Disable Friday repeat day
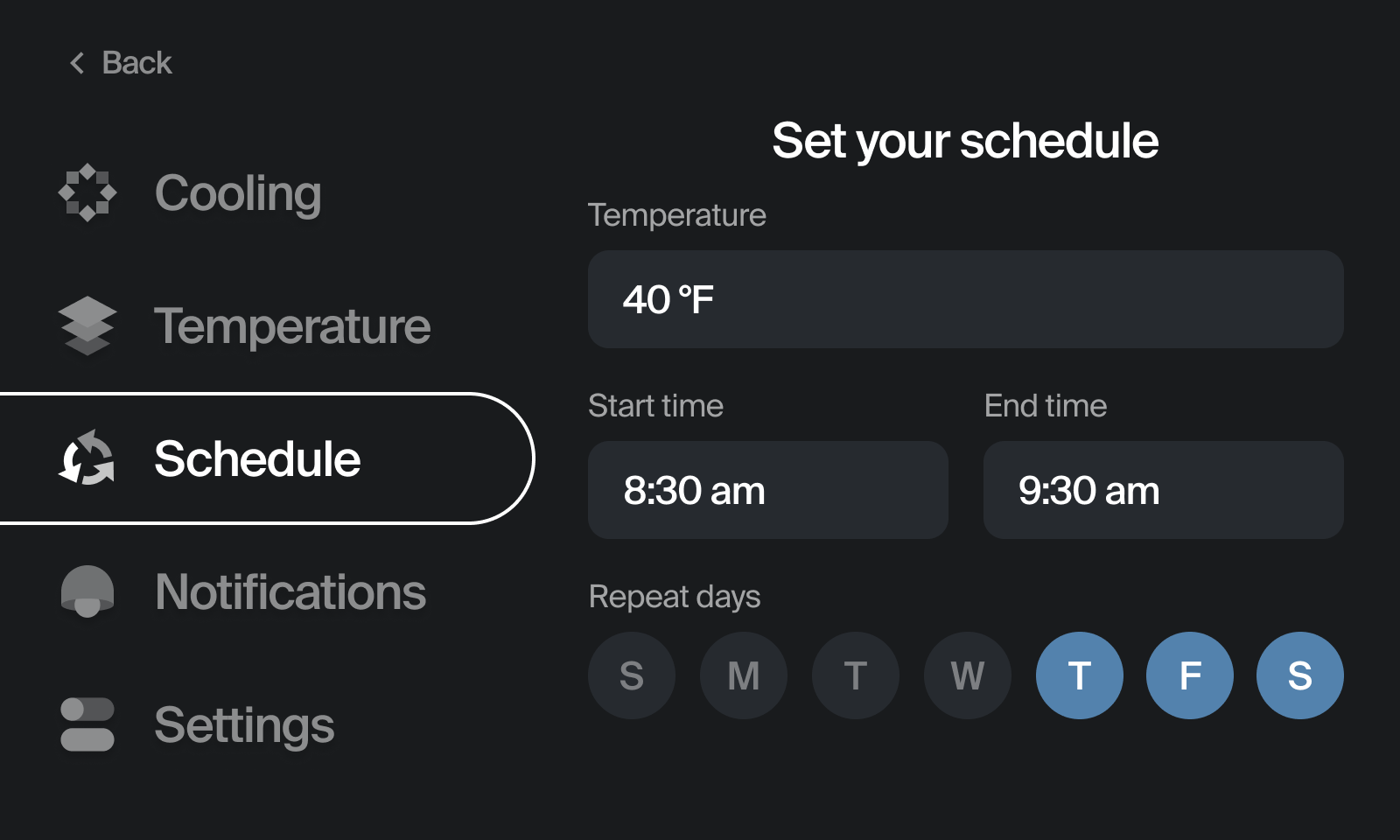Viewport: 1400px width, 840px height. (1190, 675)
